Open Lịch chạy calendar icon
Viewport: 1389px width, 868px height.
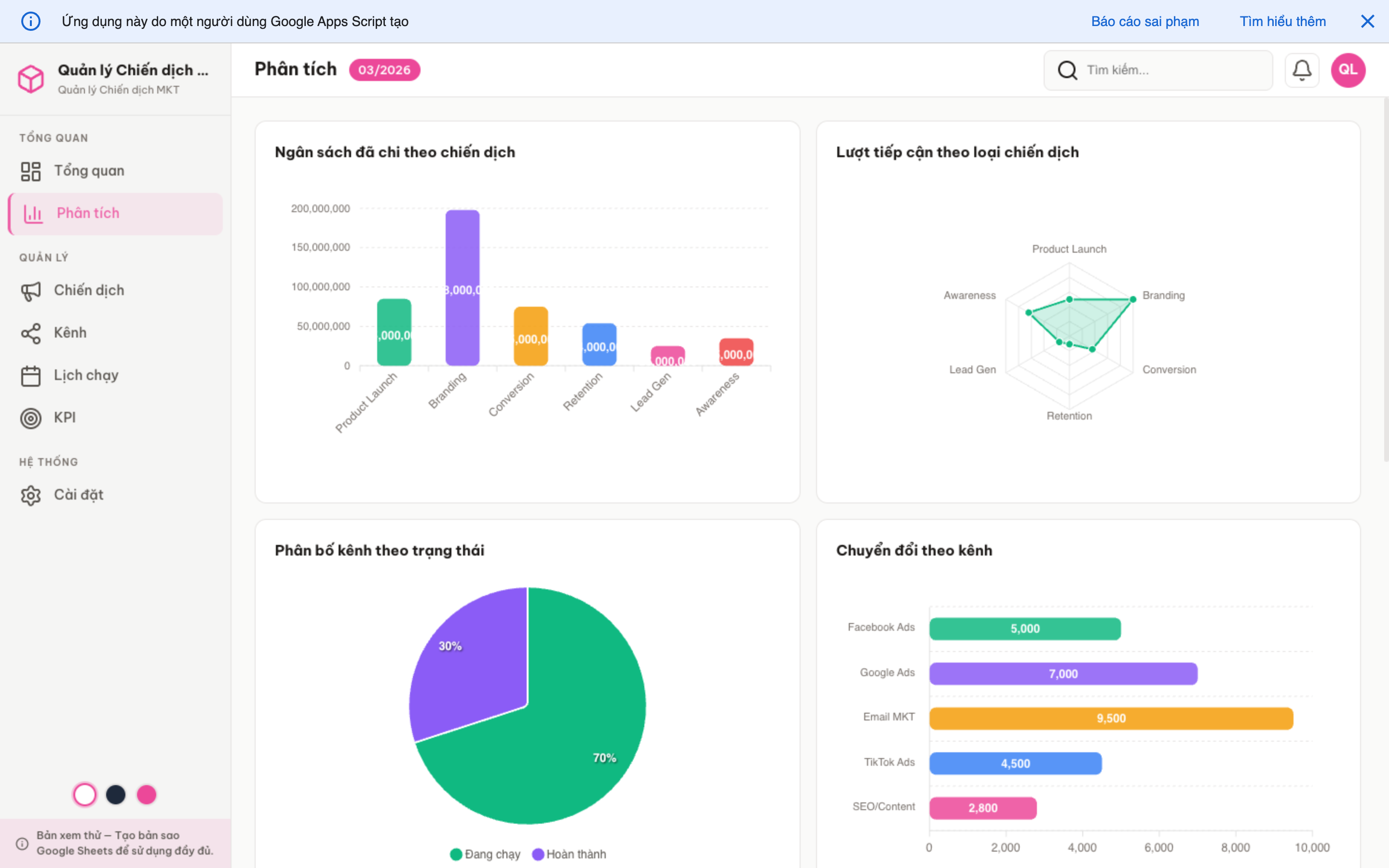31,375
